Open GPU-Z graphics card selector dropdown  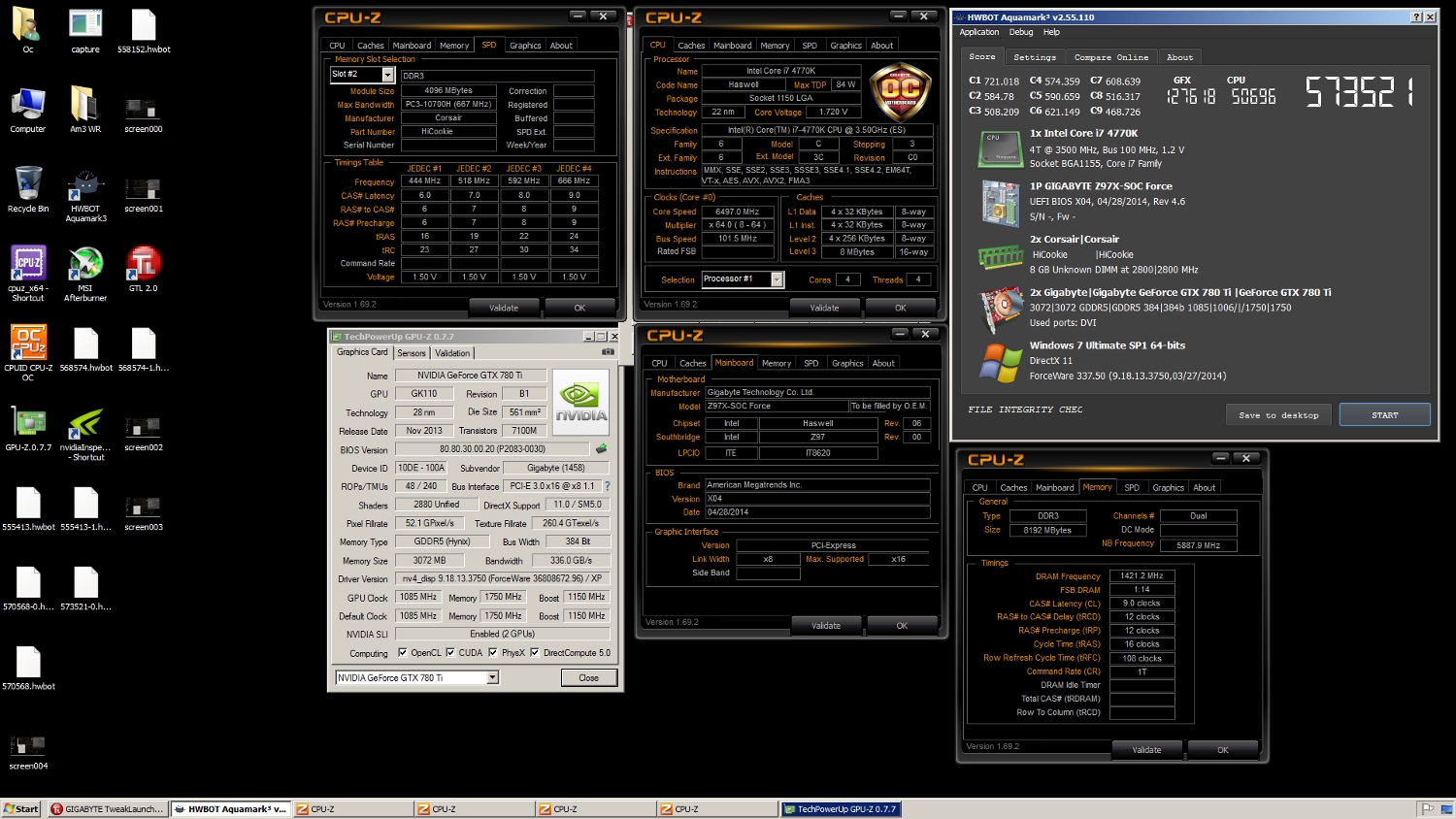point(492,677)
